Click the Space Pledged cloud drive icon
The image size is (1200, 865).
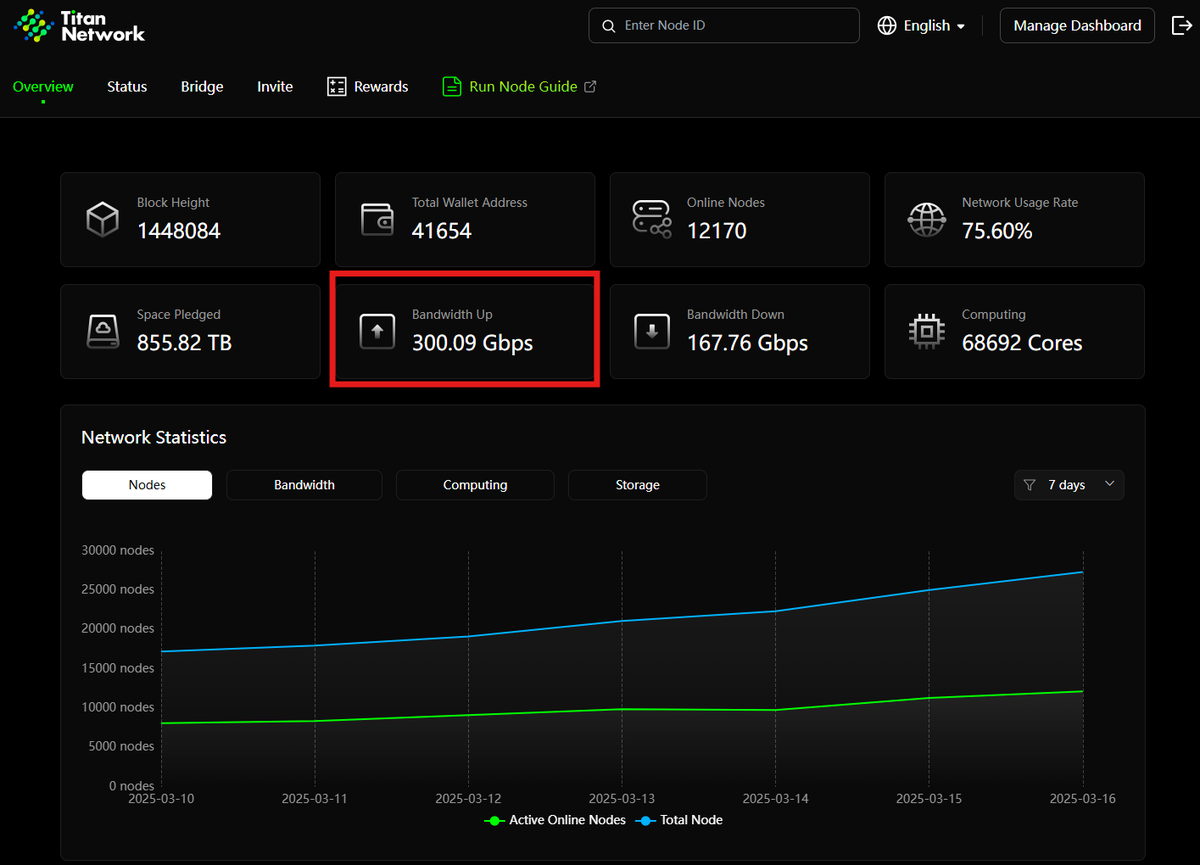pyautogui.click(x=102, y=331)
